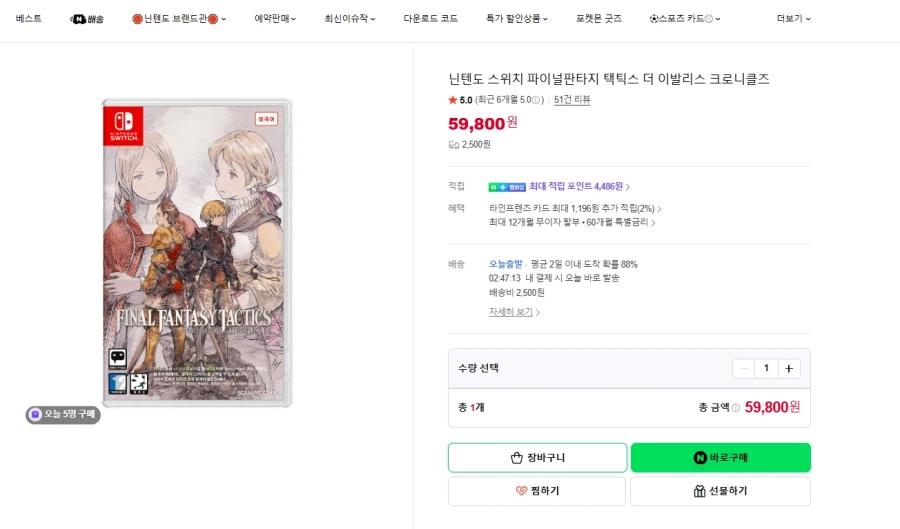This screenshot has height=529, width=900.
Task: Open the 다운로드 코드 menu item
Action: coord(430,18)
